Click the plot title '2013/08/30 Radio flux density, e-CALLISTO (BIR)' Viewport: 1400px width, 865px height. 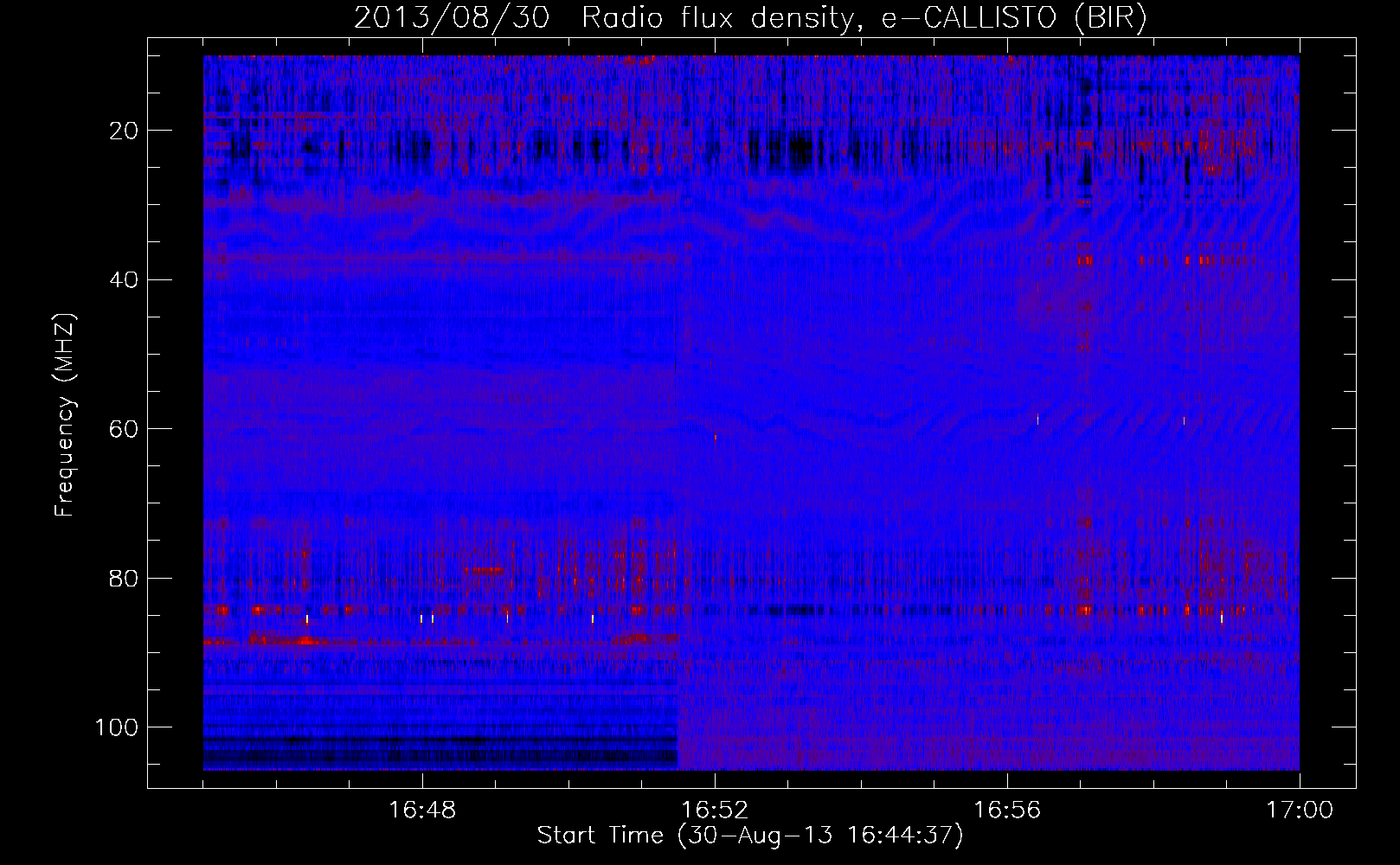coord(750,19)
